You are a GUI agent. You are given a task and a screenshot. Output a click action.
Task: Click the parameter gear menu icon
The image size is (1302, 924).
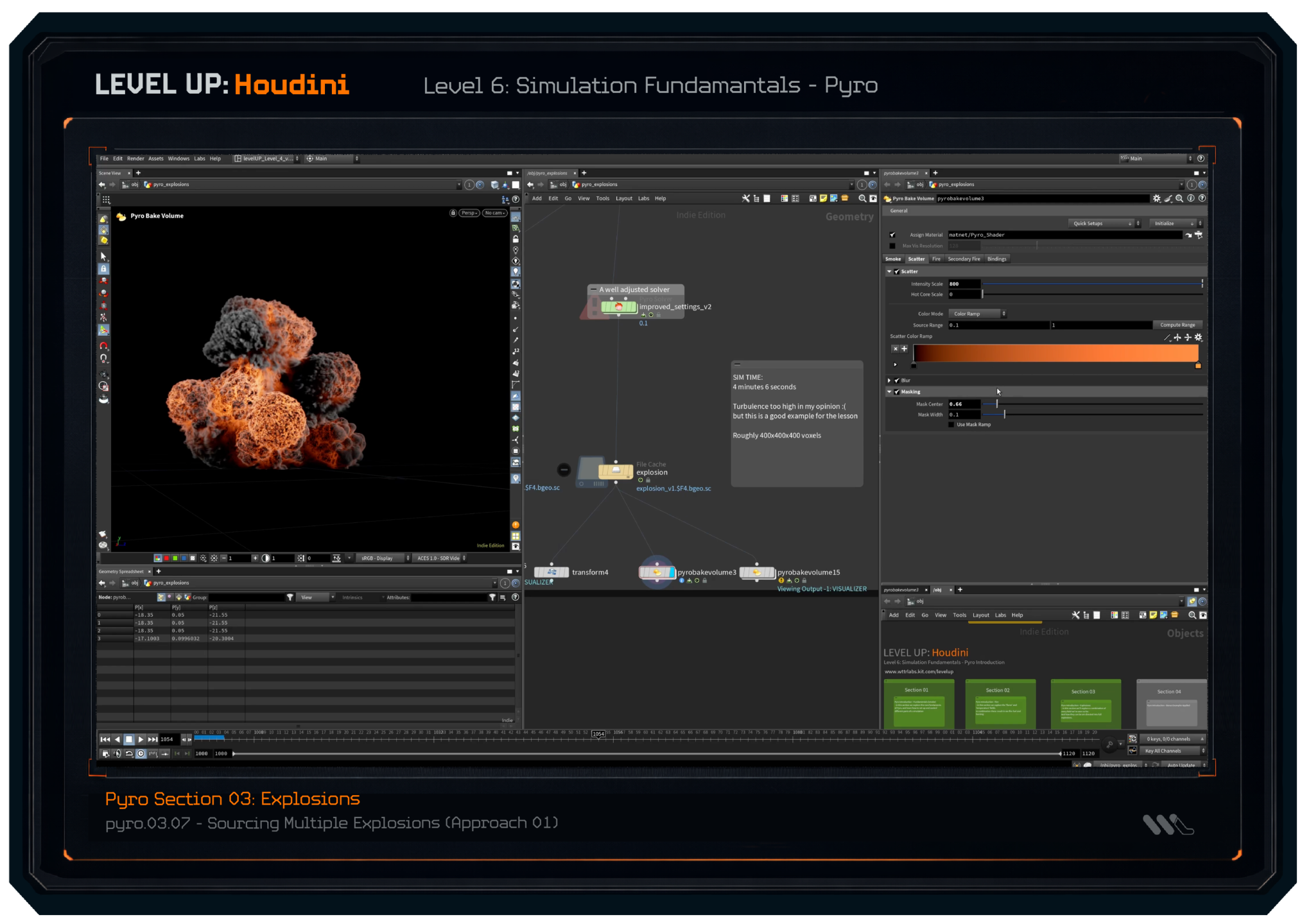coord(1156,198)
